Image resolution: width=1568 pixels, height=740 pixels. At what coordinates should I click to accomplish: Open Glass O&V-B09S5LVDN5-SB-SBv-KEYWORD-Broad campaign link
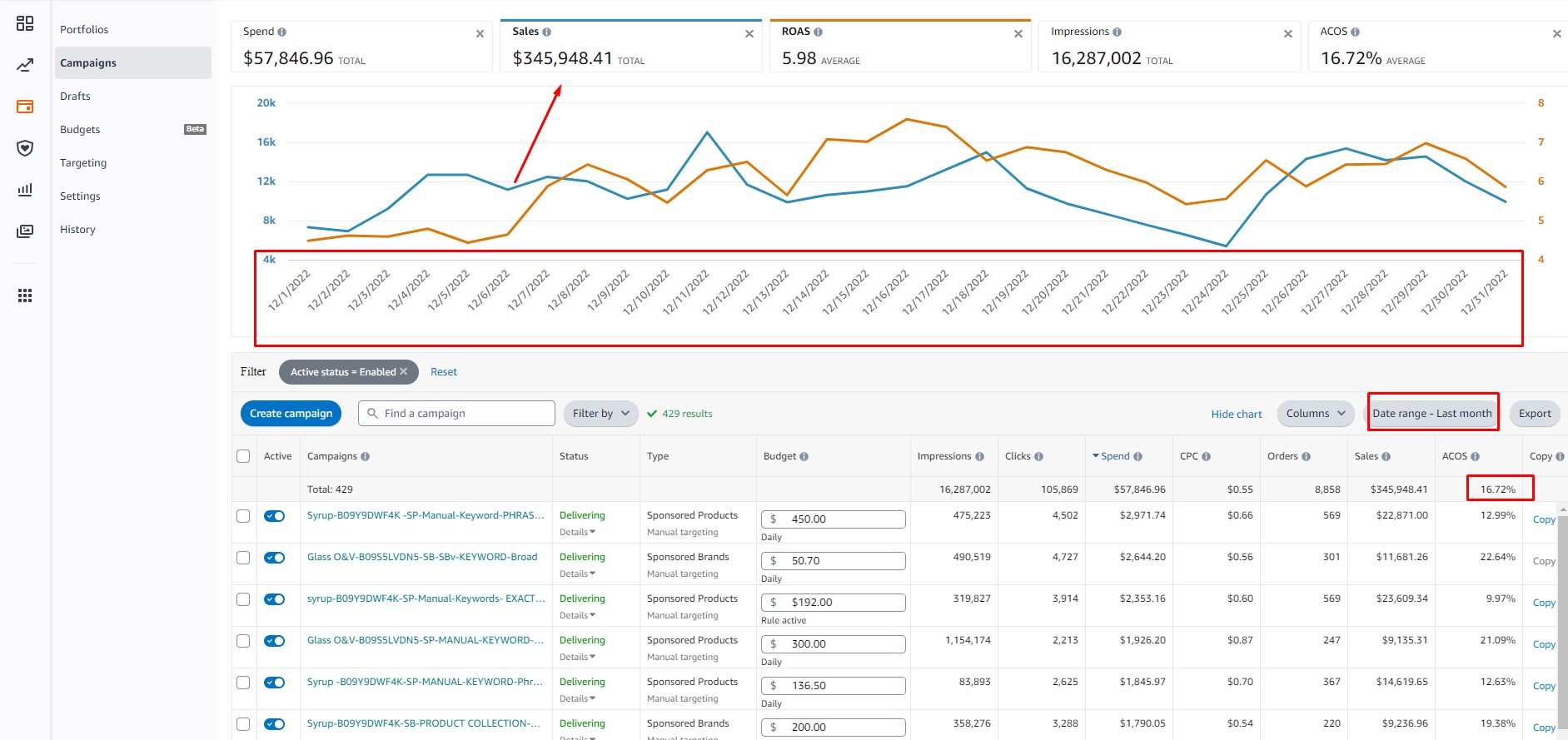click(x=422, y=557)
